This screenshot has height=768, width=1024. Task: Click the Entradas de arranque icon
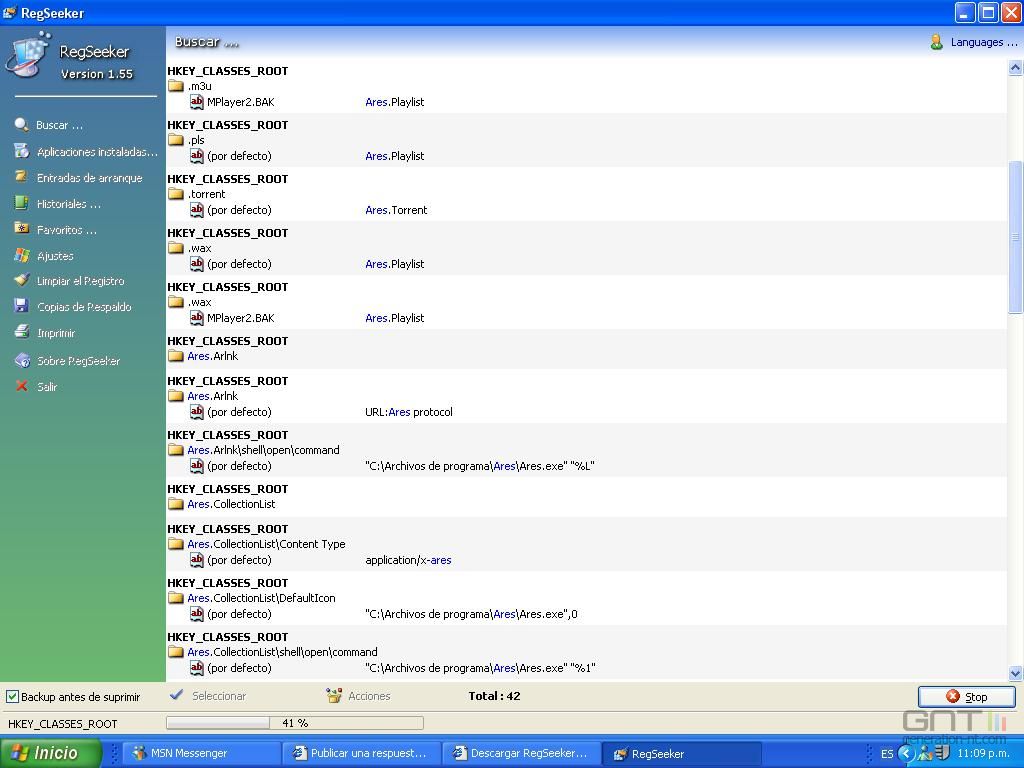pyautogui.click(x=22, y=177)
